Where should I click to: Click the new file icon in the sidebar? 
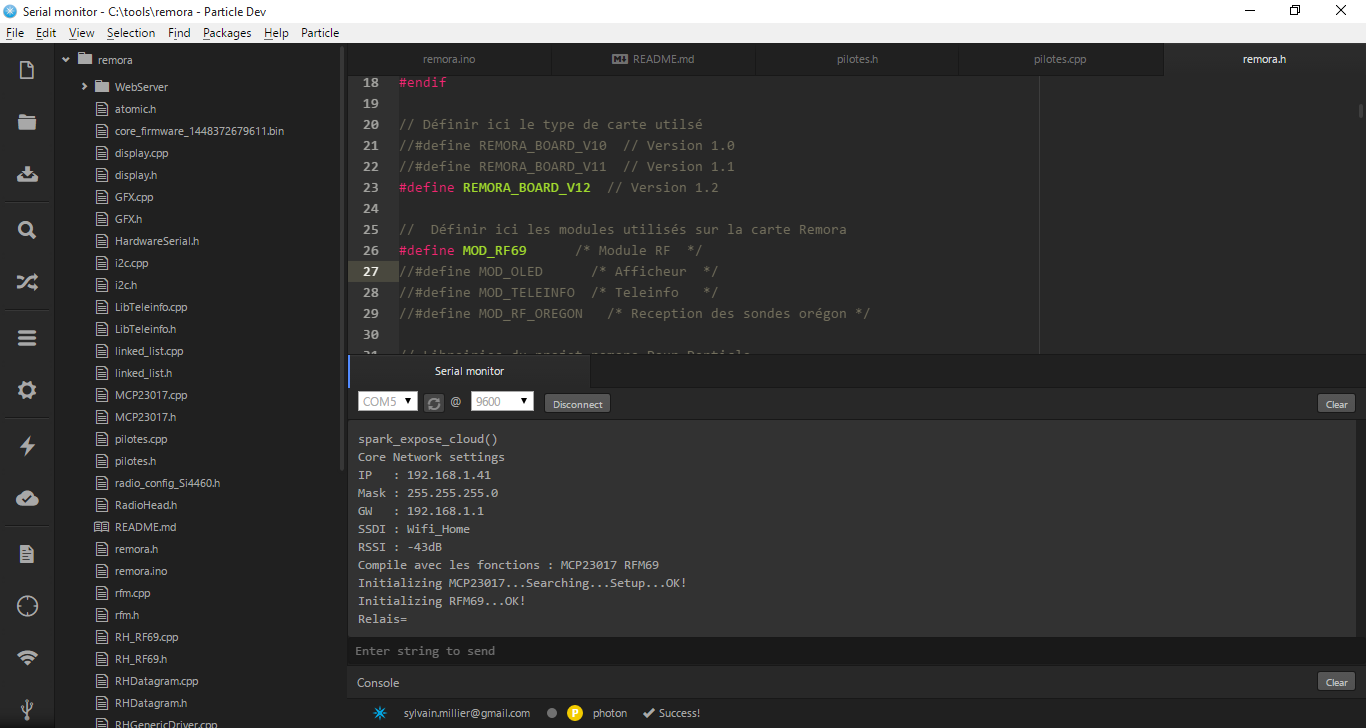tap(27, 70)
